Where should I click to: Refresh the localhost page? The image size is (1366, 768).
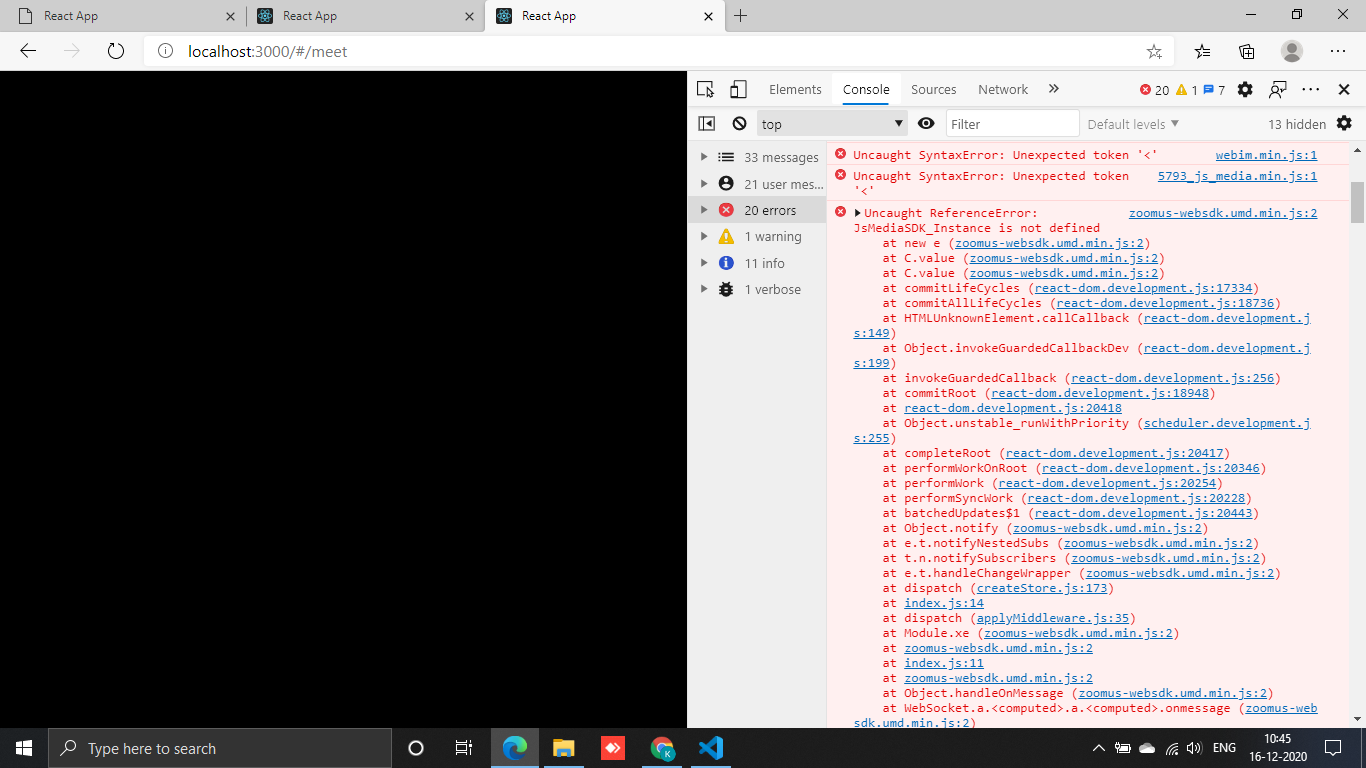coord(116,51)
